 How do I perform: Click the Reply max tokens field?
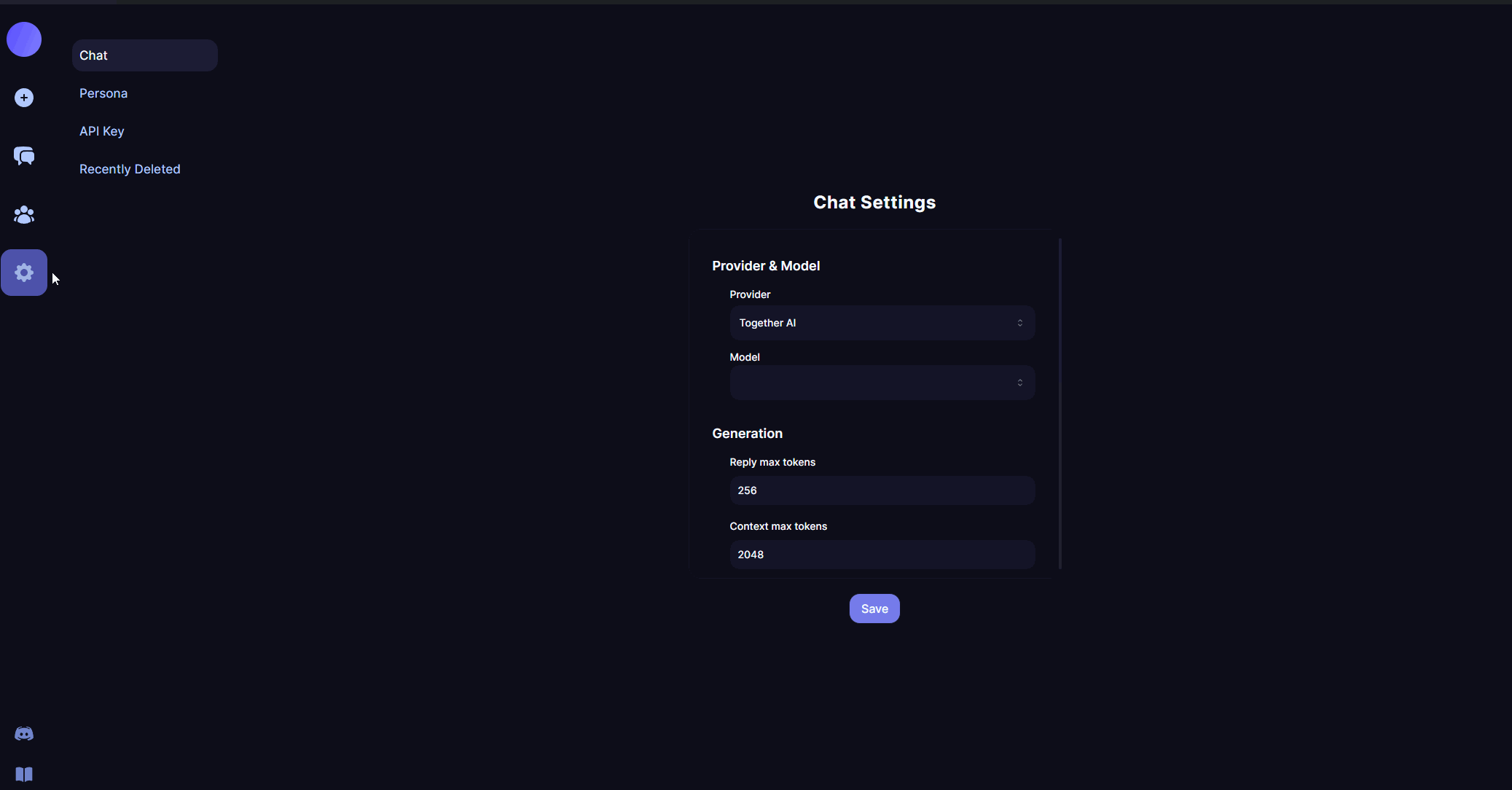[882, 490]
